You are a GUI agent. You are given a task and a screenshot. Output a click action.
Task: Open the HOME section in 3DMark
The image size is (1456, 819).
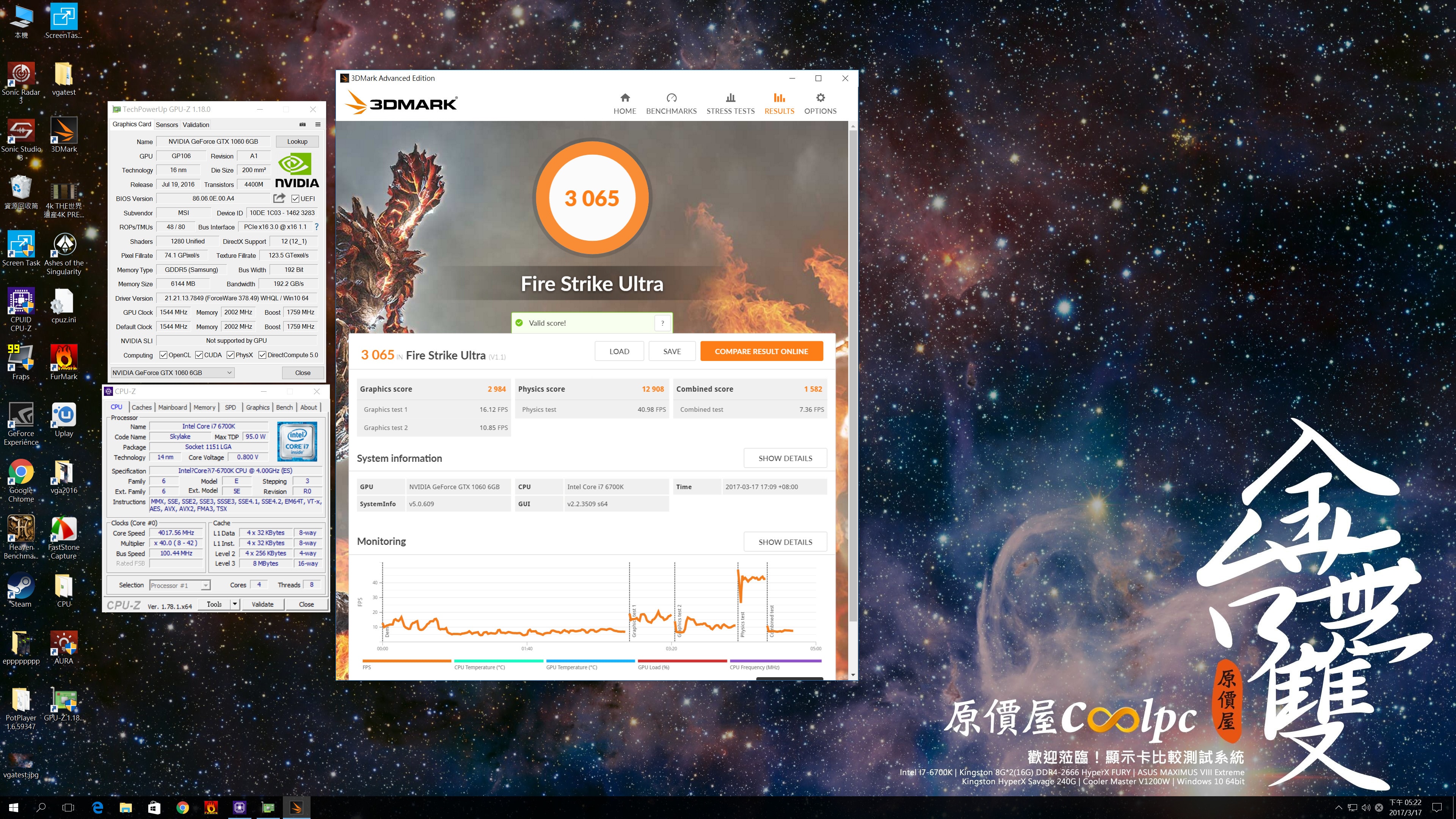(624, 104)
